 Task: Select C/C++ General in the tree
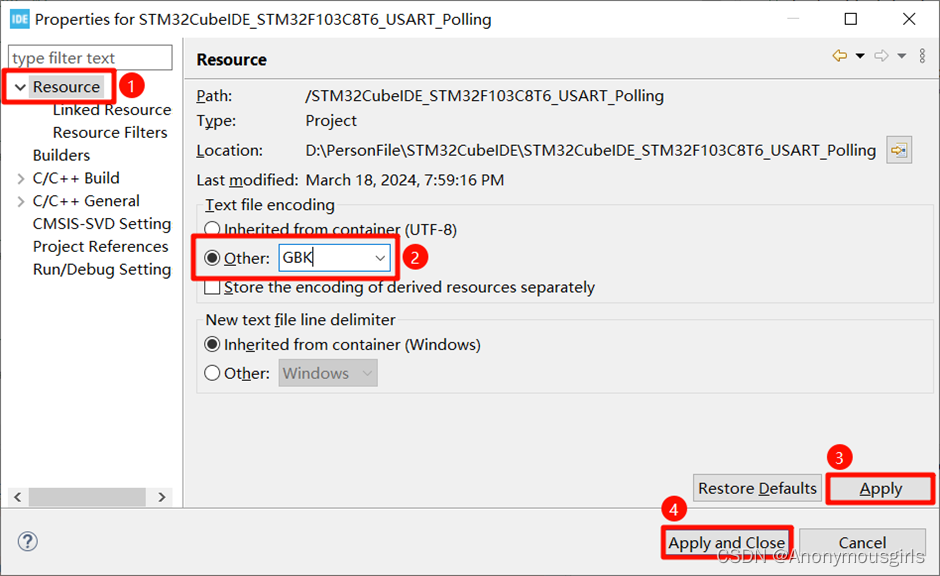click(86, 201)
